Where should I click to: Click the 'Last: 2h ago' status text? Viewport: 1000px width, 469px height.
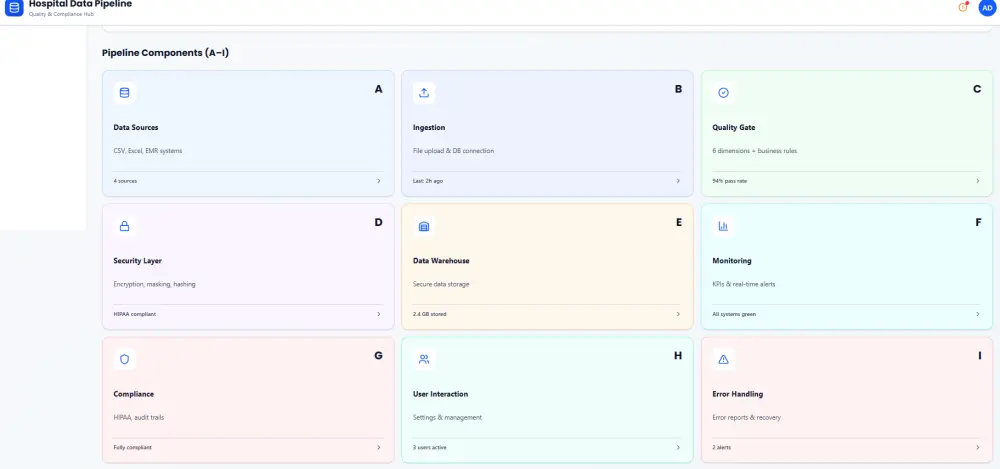click(428, 181)
